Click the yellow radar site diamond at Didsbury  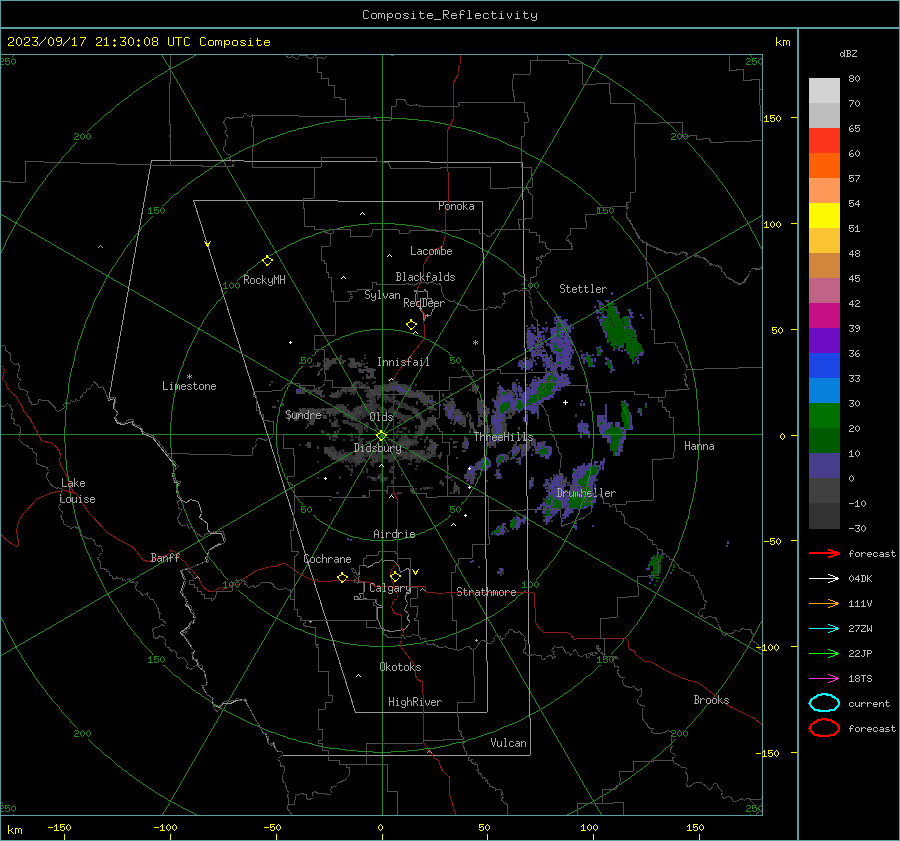(381, 436)
